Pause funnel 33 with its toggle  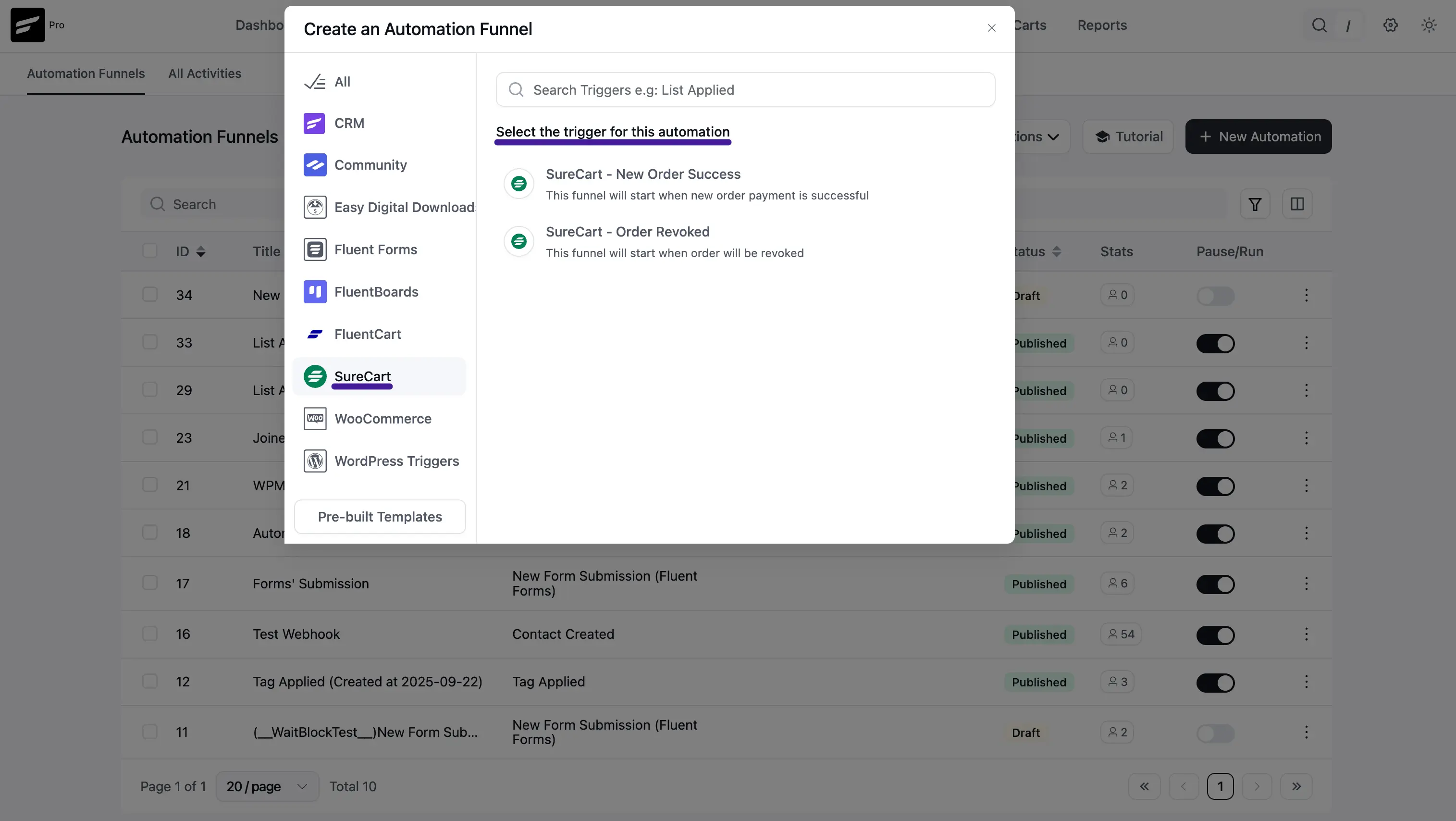click(x=1215, y=344)
